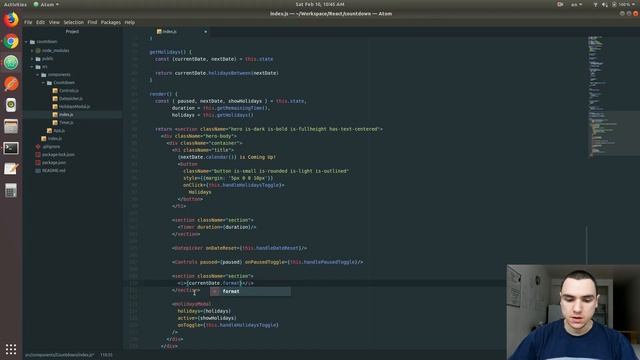The image size is (640, 360).
Task: Expand the public folder
Action: click(32, 59)
